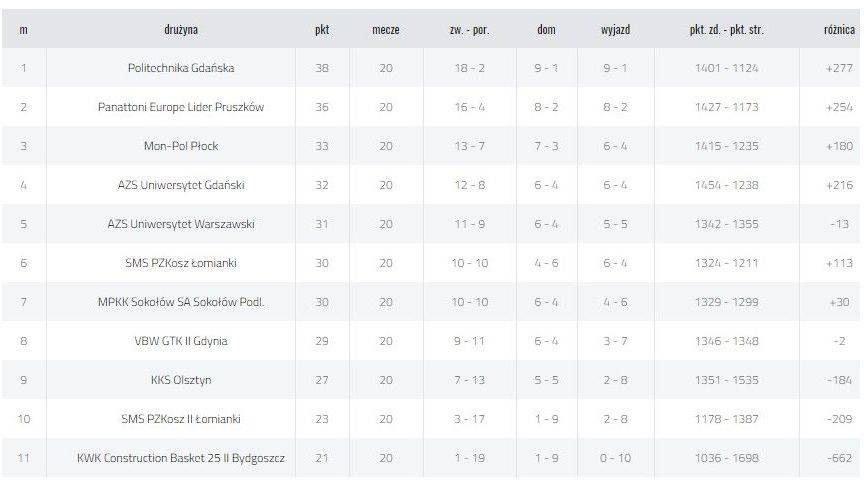Open MPKK Sokołów SA Sokołów Podl.

pyautogui.click(x=181, y=302)
